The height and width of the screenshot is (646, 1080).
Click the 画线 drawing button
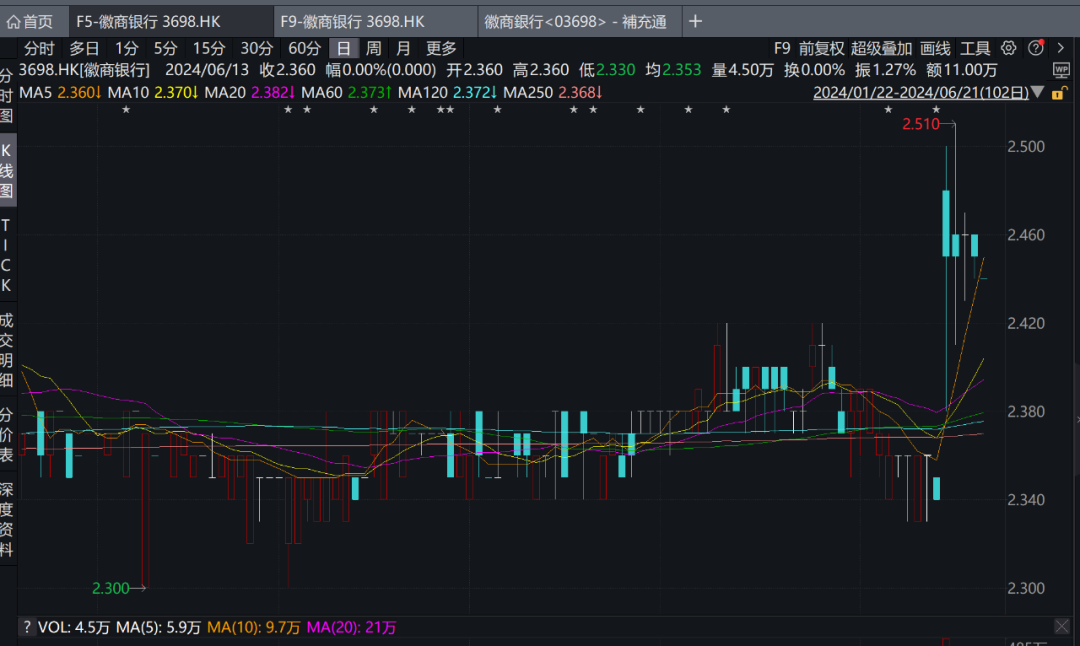[x=935, y=48]
